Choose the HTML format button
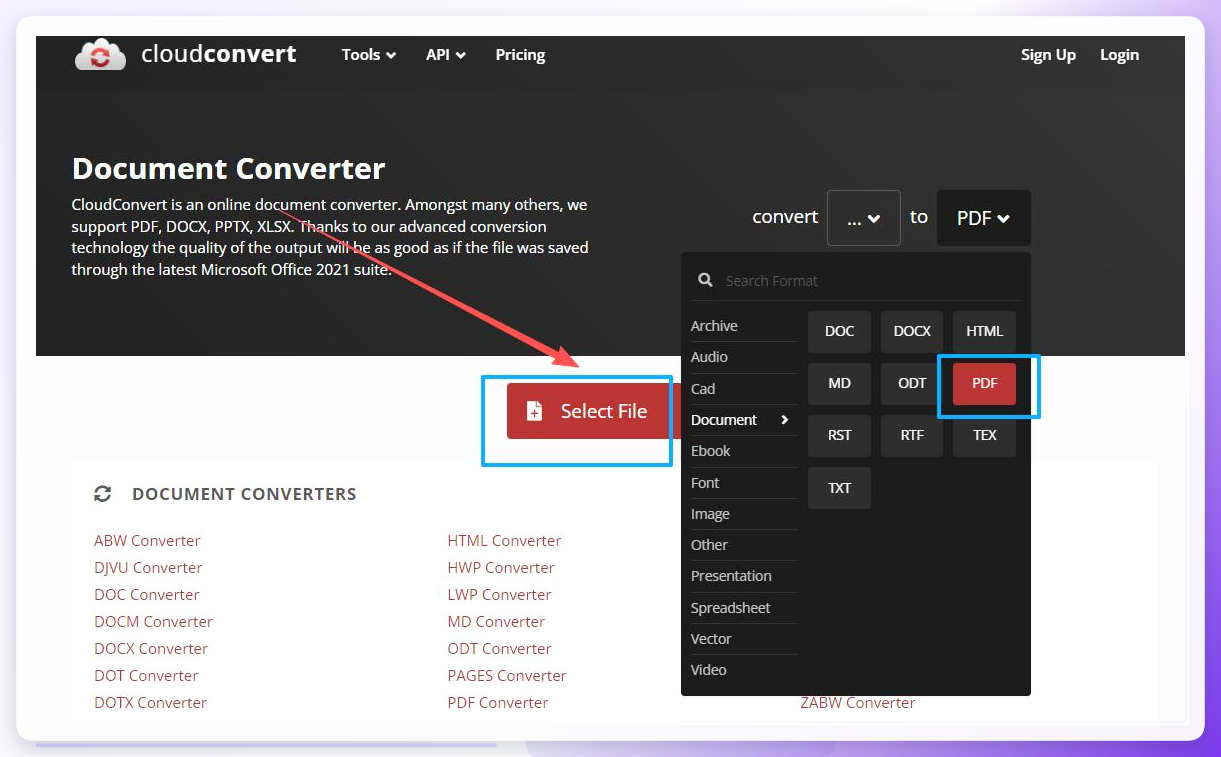This screenshot has height=757, width=1221. (984, 331)
